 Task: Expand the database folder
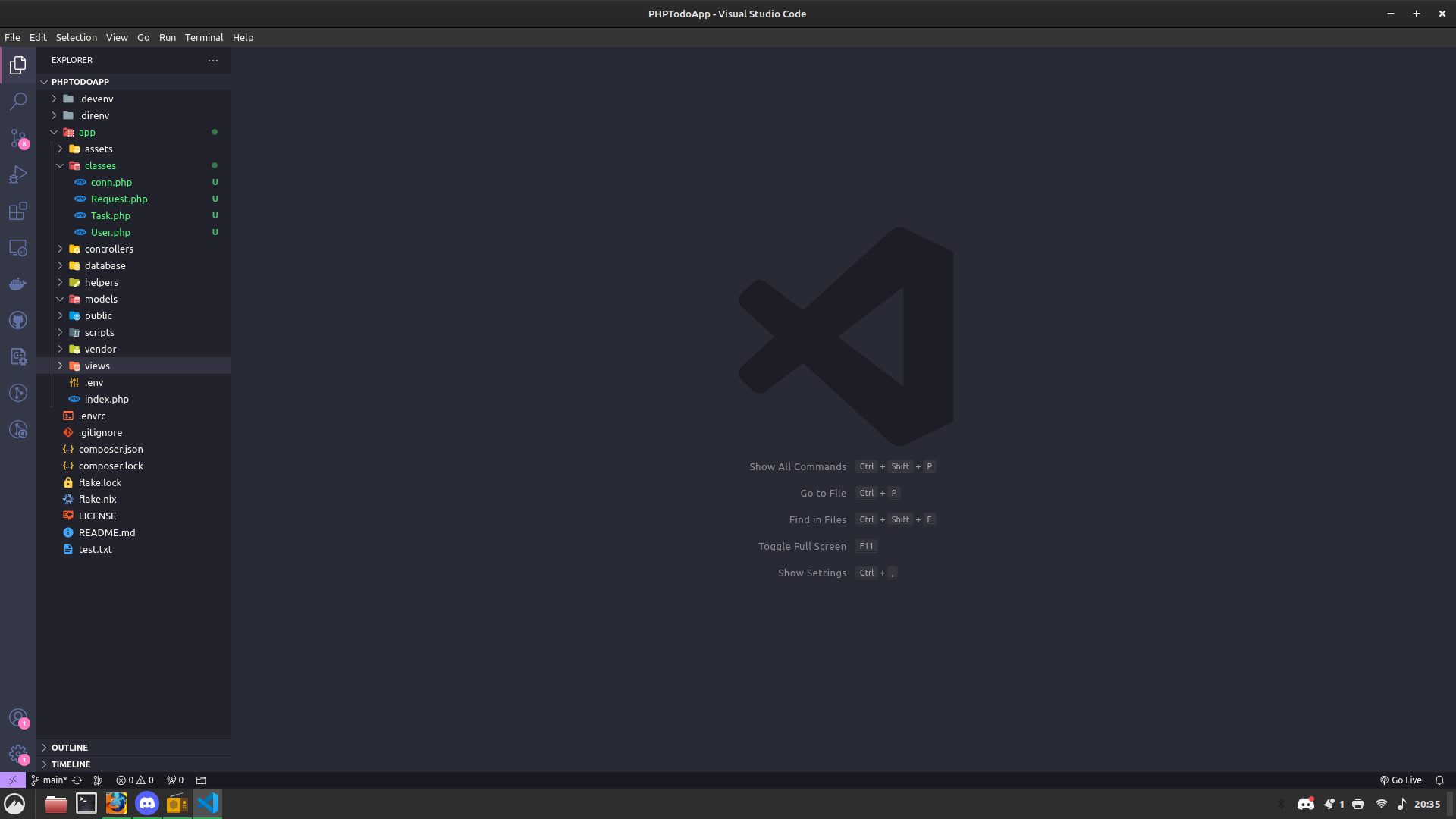(x=133, y=265)
